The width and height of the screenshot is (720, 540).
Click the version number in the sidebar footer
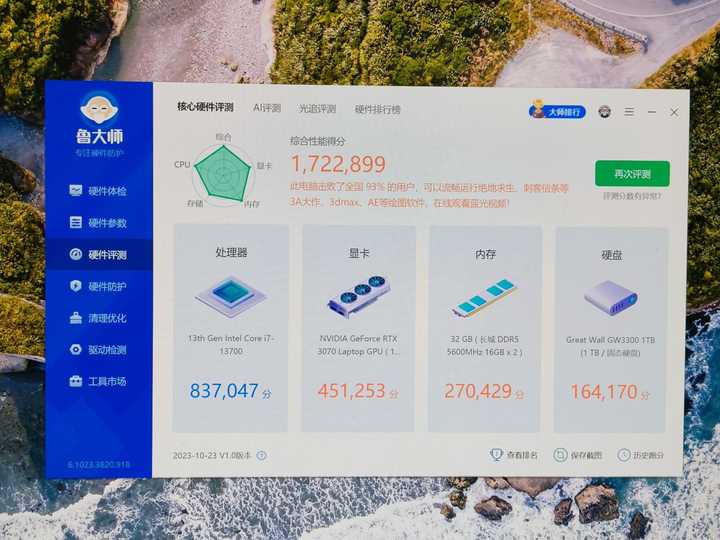pyautogui.click(x=99, y=465)
